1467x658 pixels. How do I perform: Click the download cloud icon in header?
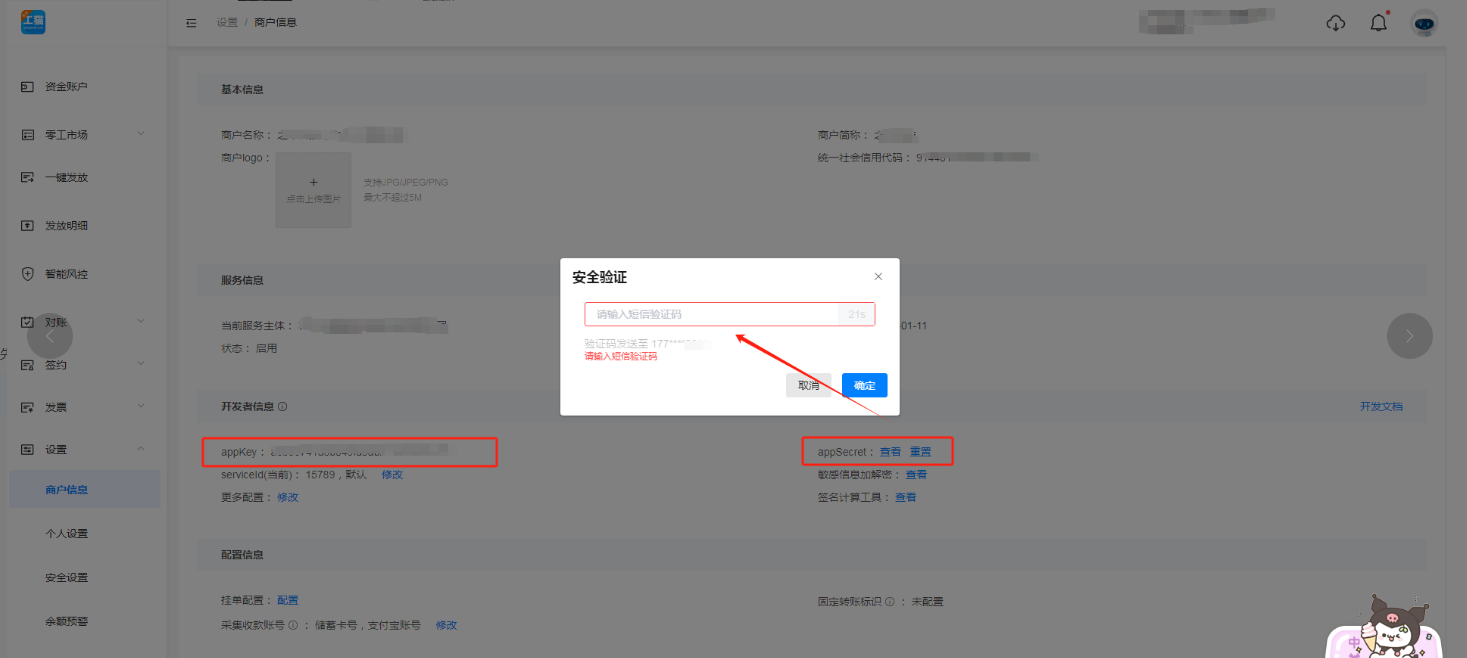1335,23
